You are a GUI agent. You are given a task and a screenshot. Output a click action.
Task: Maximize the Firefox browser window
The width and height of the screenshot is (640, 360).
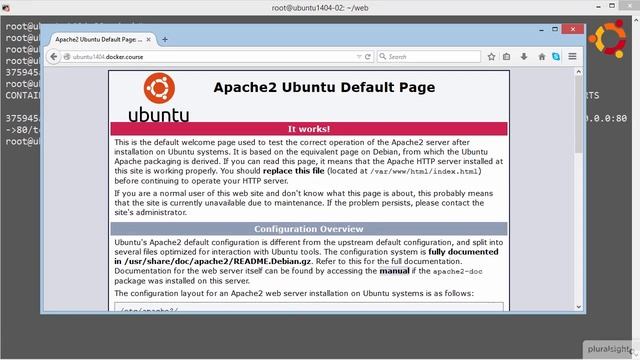pyautogui.click(x=555, y=29)
